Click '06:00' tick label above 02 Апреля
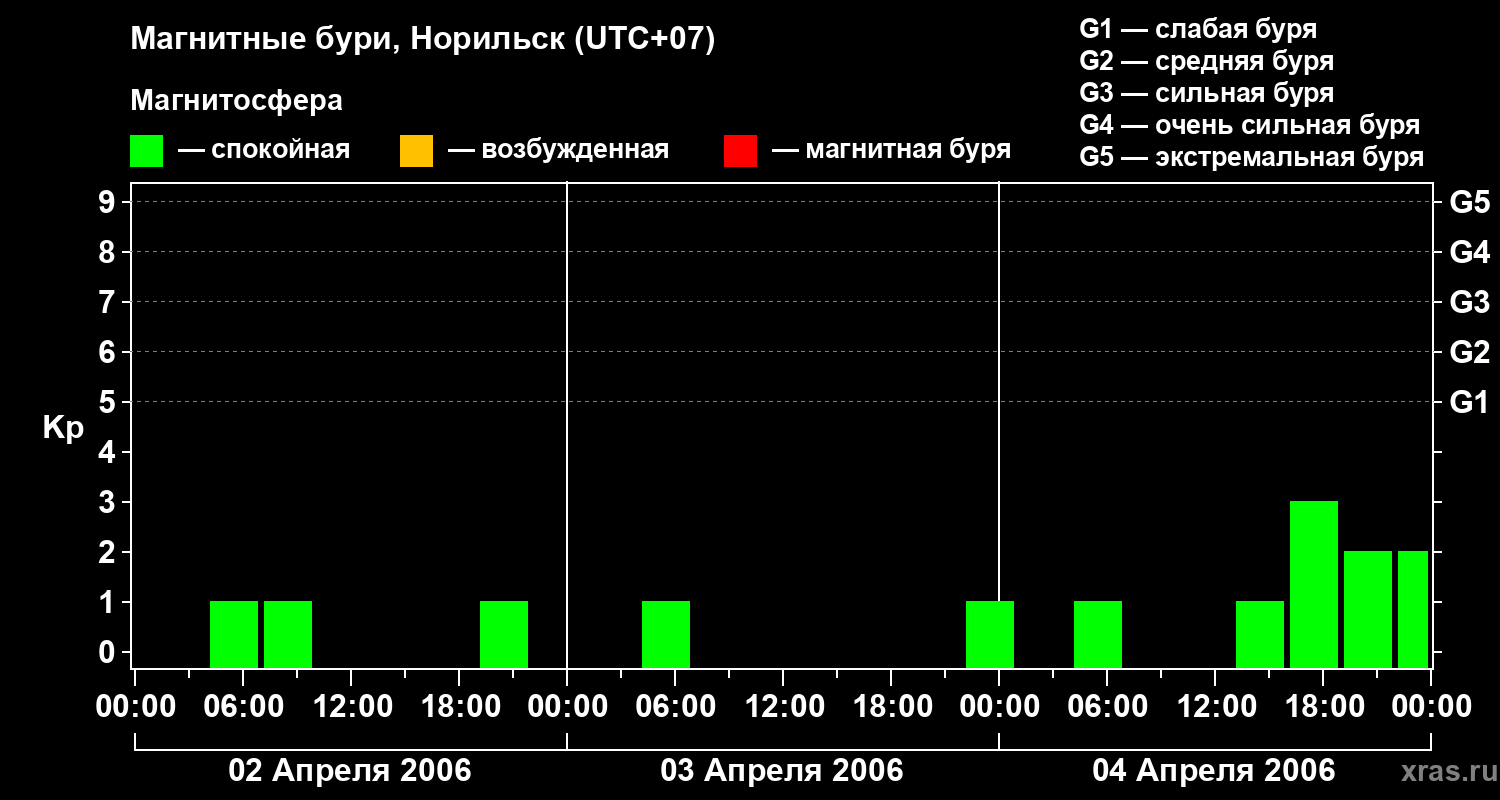The width and height of the screenshot is (1500, 800). click(243, 706)
